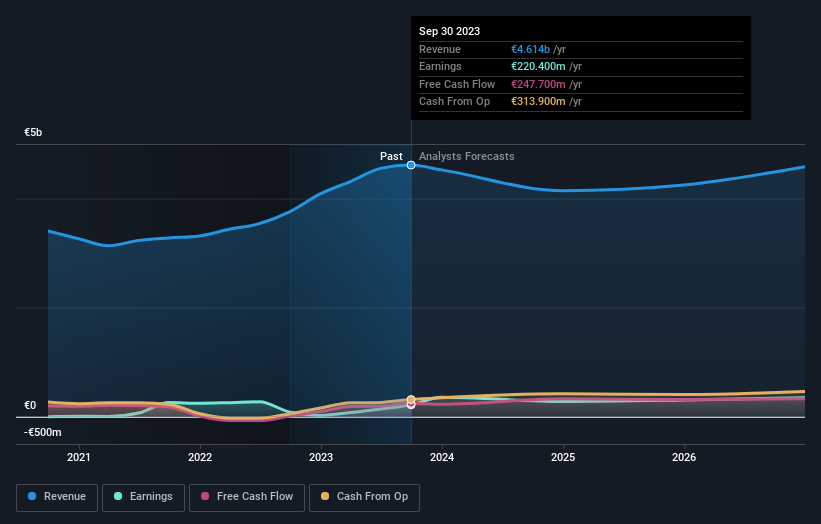This screenshot has width=821, height=524.
Task: Click the orange Cash From Op legend dot
Action: 325,496
